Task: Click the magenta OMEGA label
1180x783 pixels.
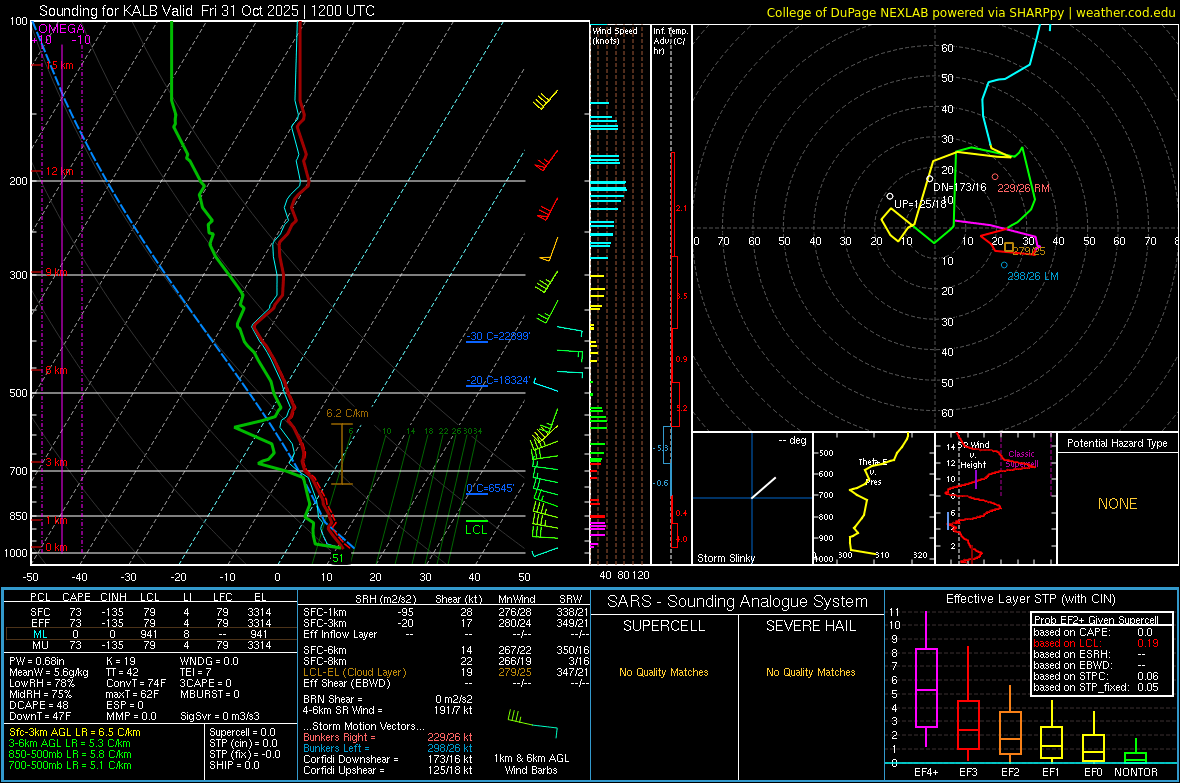Action: pos(62,29)
